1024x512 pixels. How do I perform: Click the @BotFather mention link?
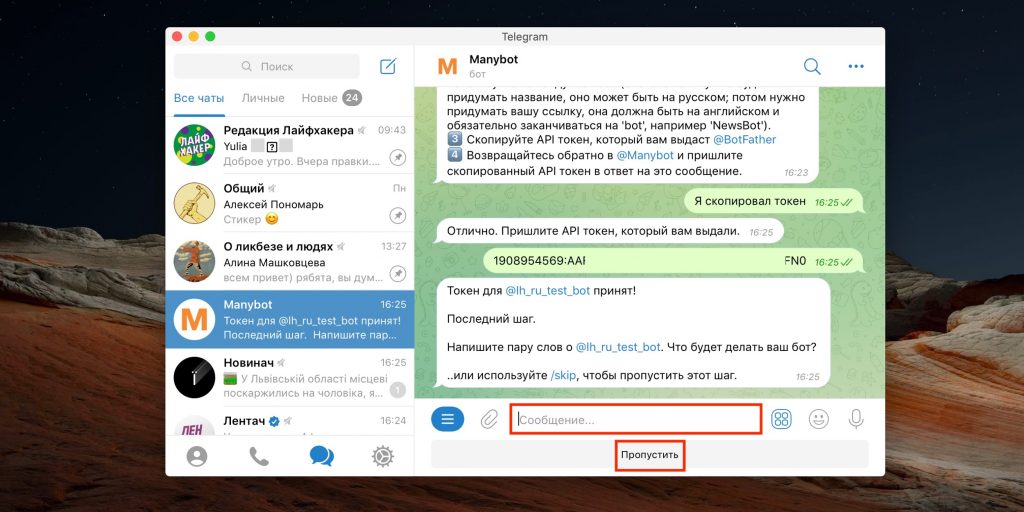[x=744, y=140]
